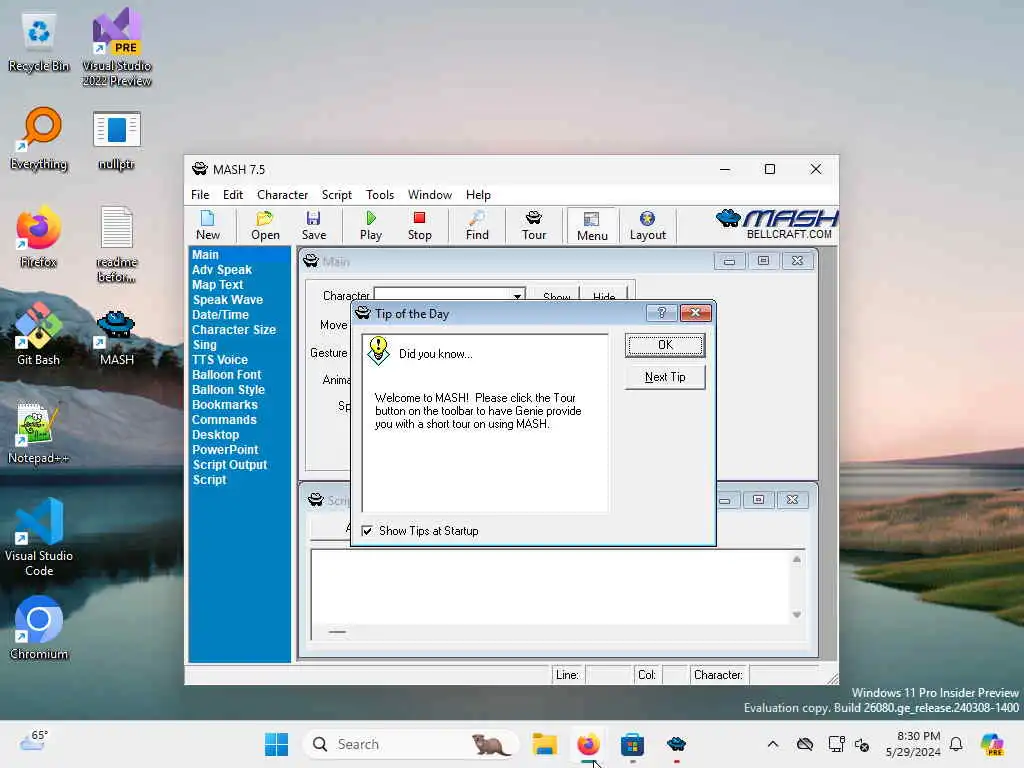Open the File menu
This screenshot has height=768, width=1024.
click(x=200, y=195)
